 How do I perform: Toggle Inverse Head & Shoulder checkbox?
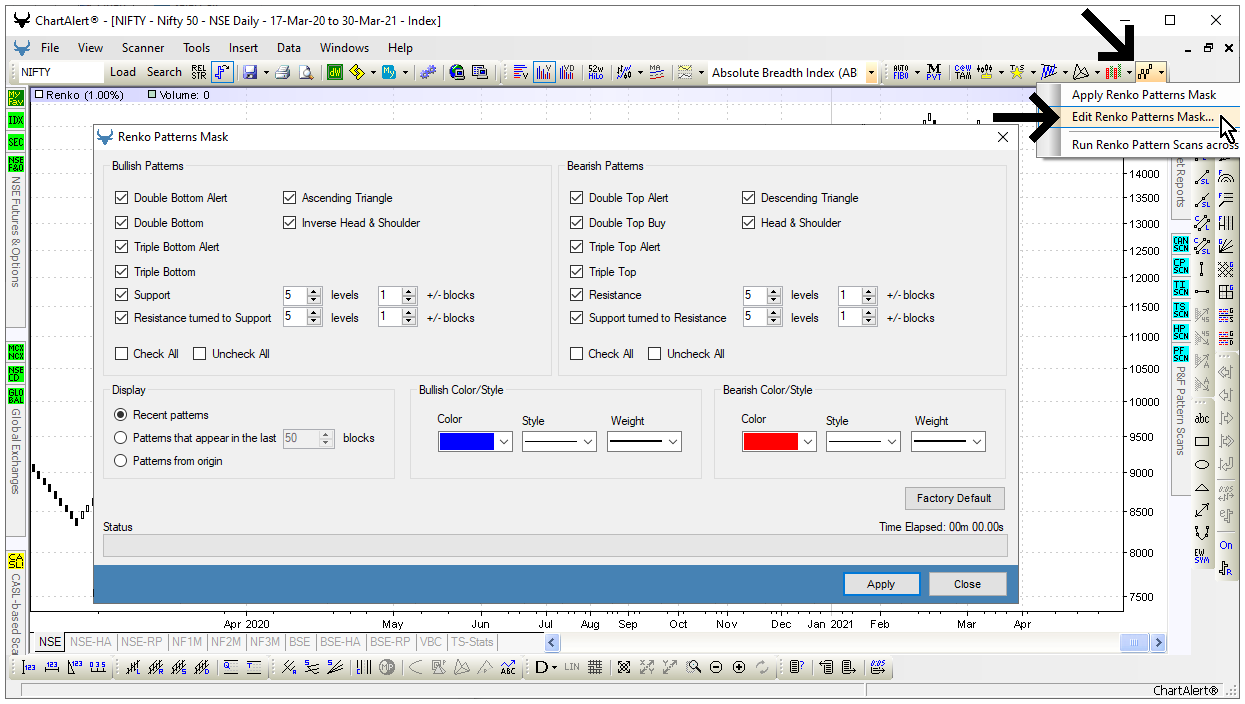290,223
